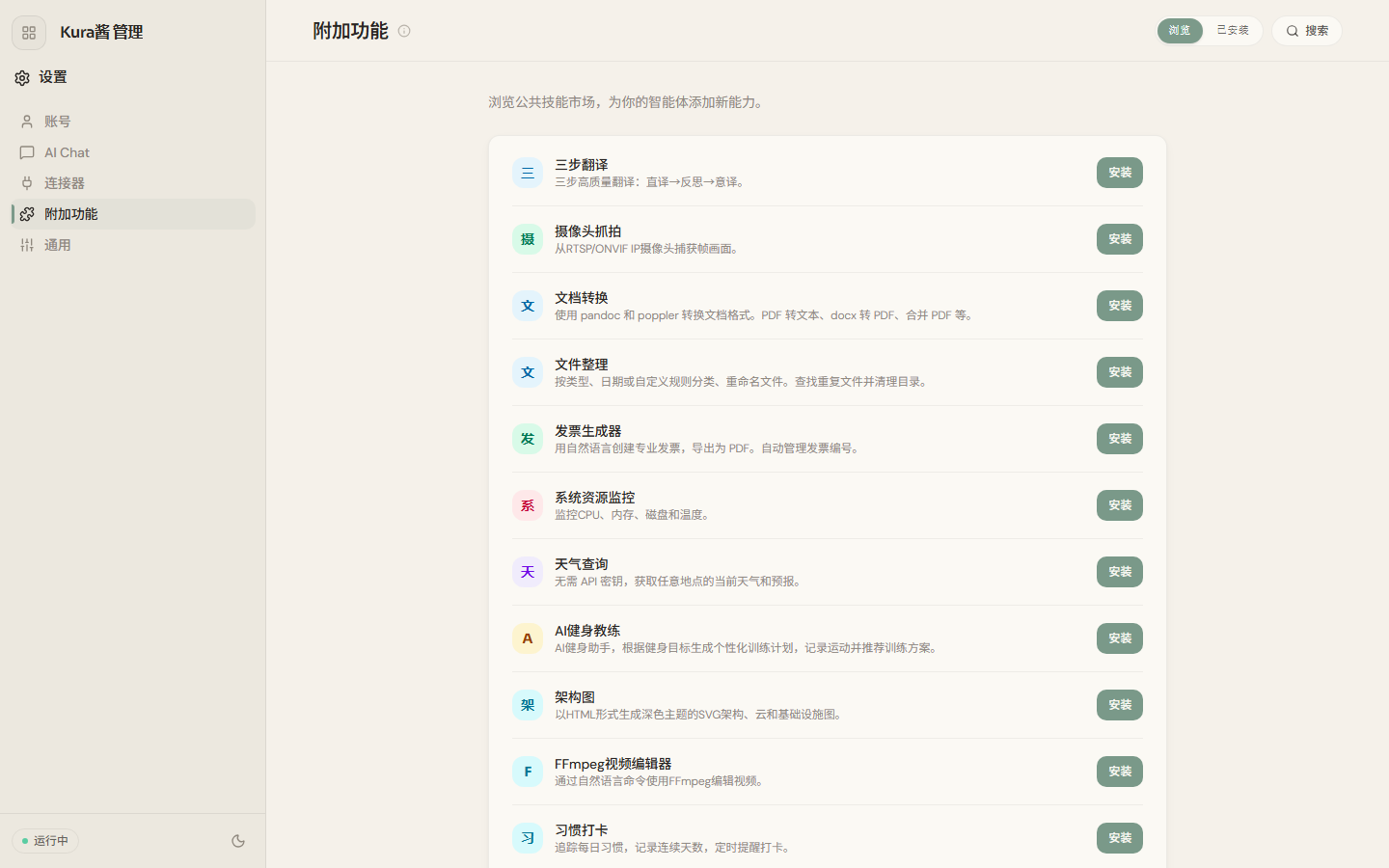
Task: Click the 账号 person icon
Action: coord(27,122)
